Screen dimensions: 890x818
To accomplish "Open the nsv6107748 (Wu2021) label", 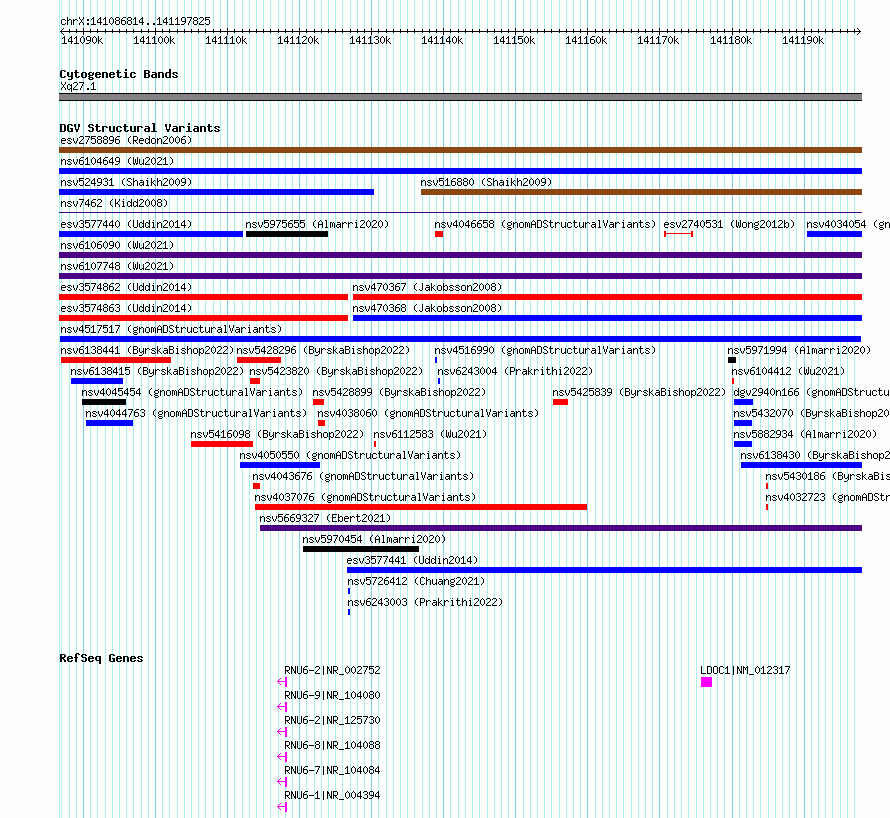I will (x=117, y=266).
